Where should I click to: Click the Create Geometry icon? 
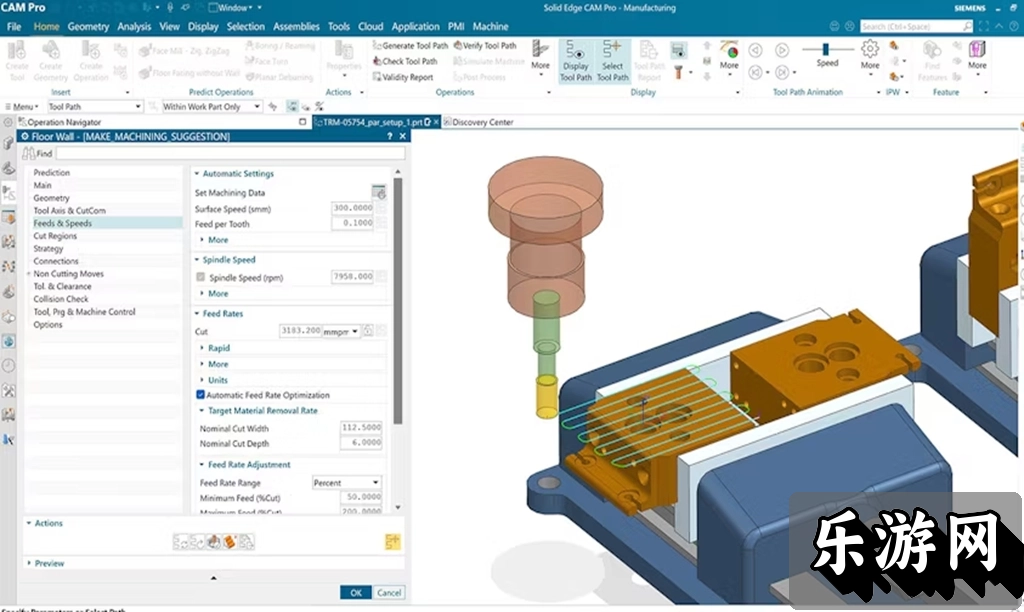pos(50,50)
